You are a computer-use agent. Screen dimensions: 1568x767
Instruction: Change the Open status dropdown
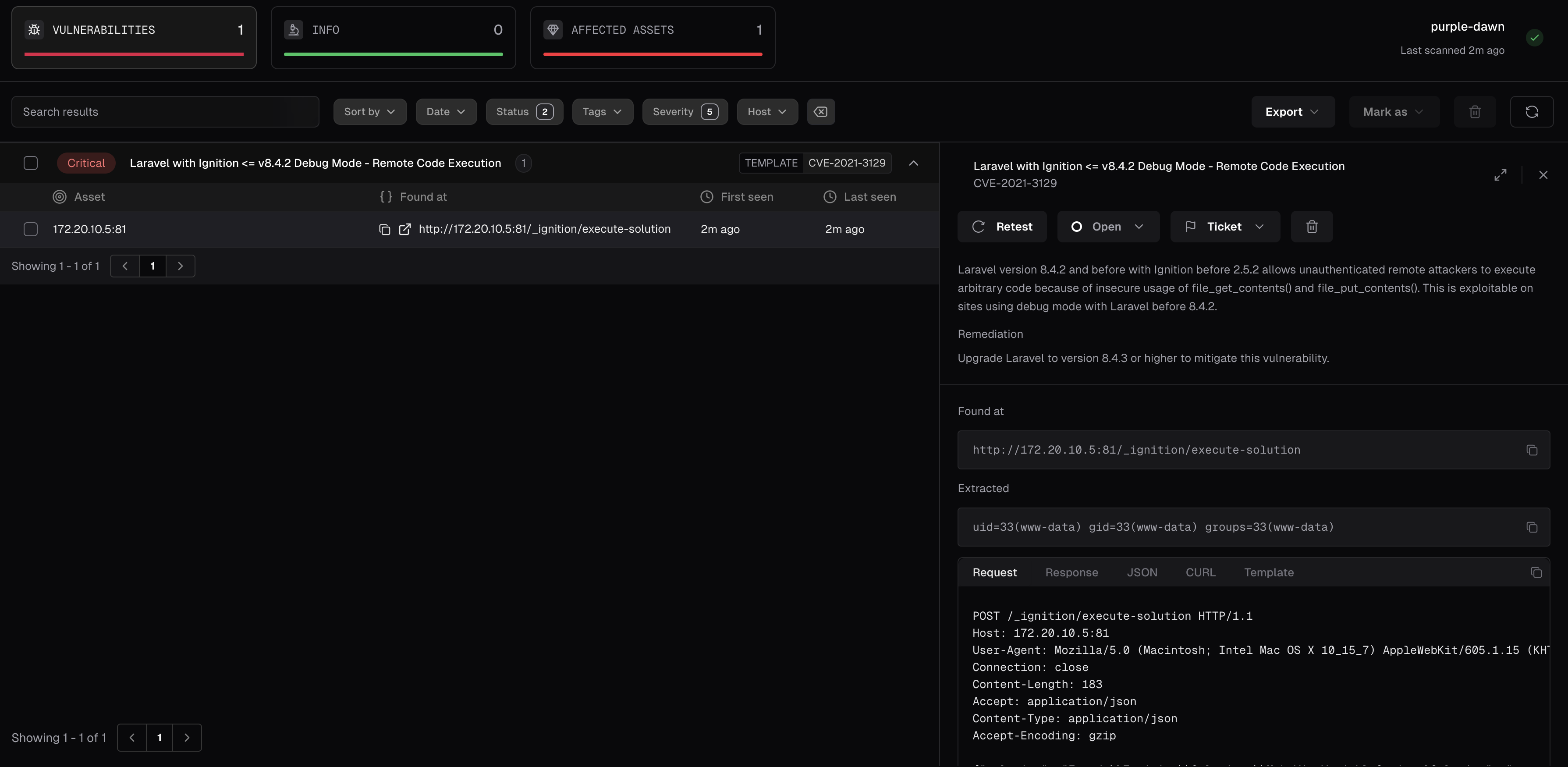pyautogui.click(x=1108, y=227)
